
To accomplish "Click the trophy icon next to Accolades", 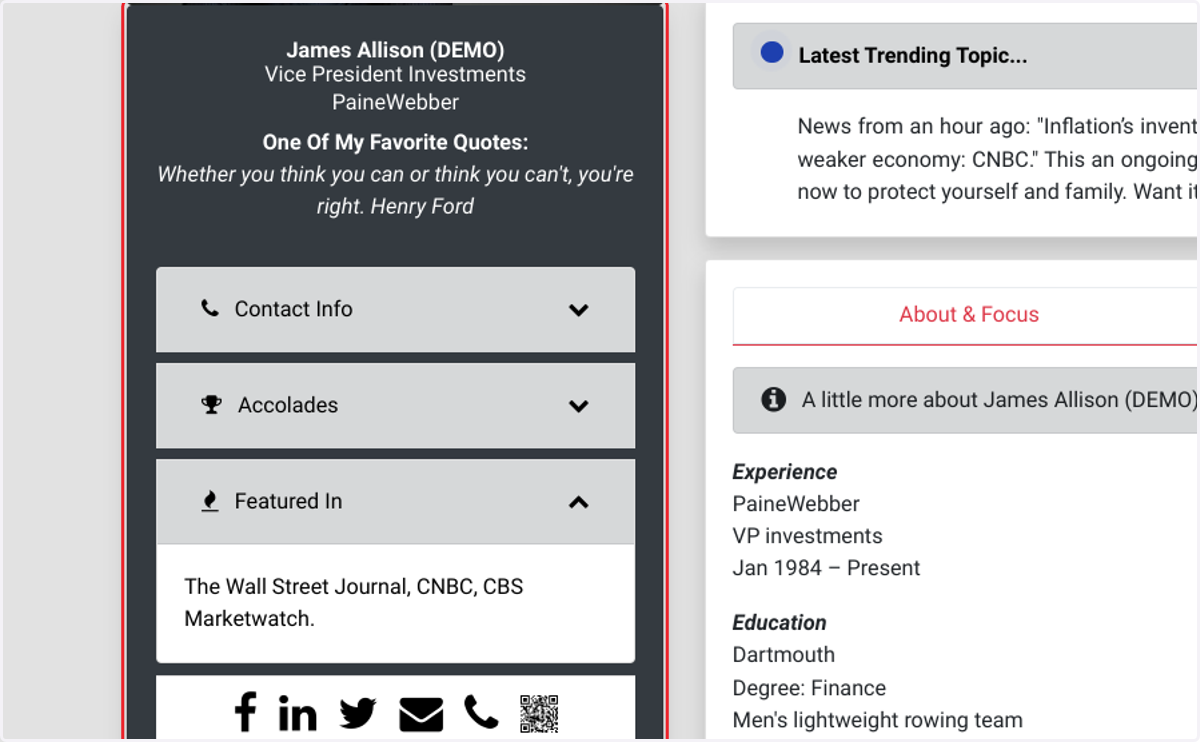I will [x=211, y=404].
